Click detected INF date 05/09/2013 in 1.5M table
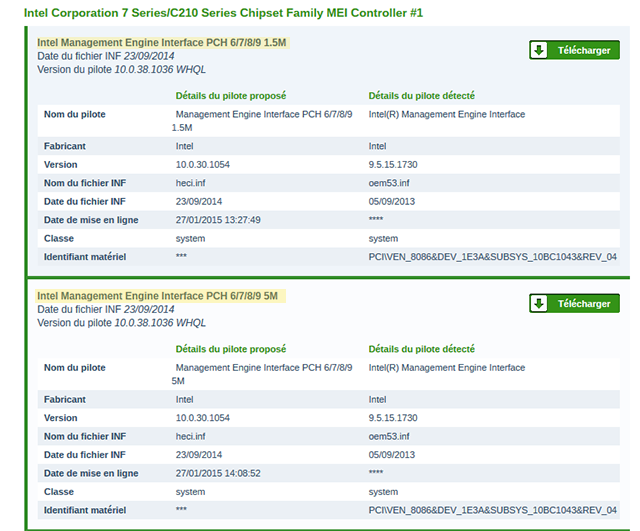 [x=391, y=202]
